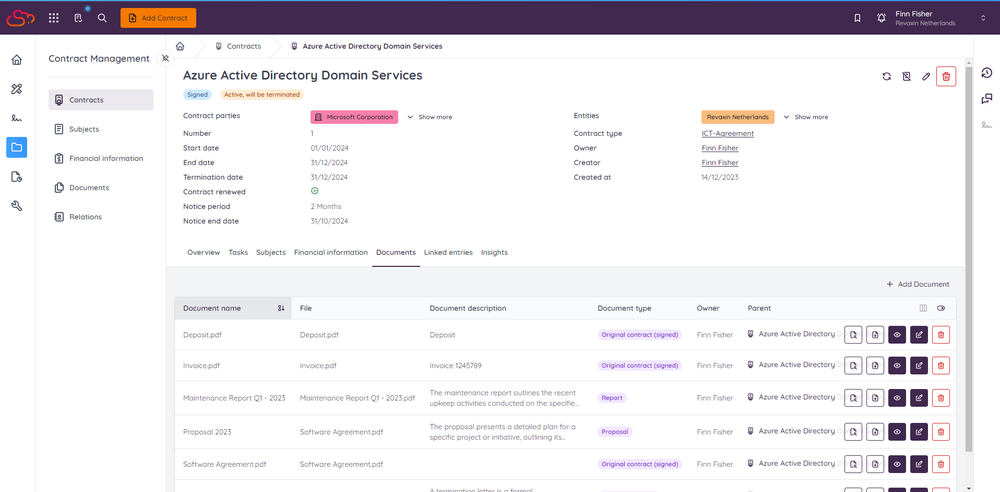The image size is (1000, 492).
Task: Open the design tools icon in left rail
Action: (x=17, y=89)
